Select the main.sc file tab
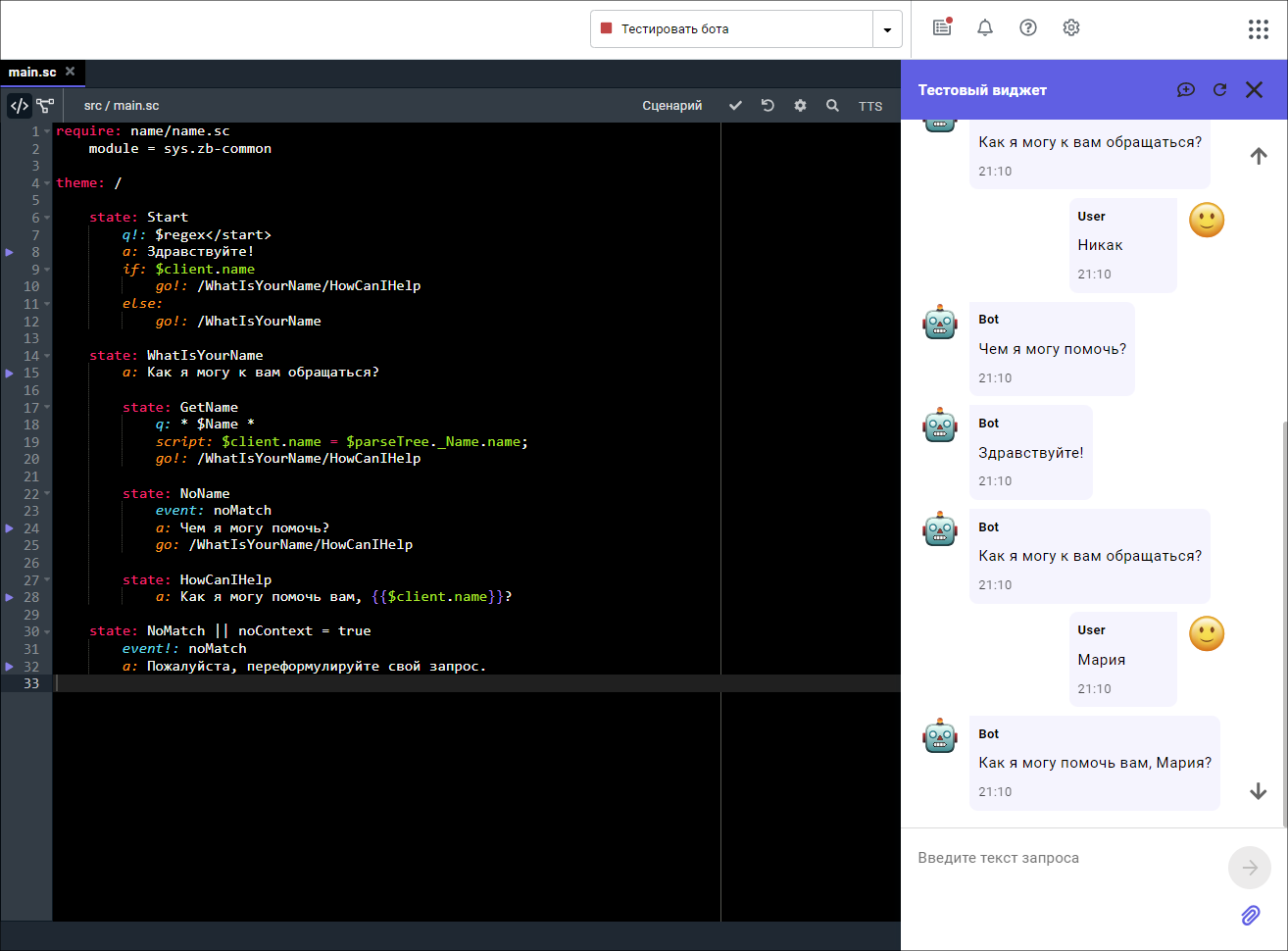The image size is (1288, 951). pos(32,73)
